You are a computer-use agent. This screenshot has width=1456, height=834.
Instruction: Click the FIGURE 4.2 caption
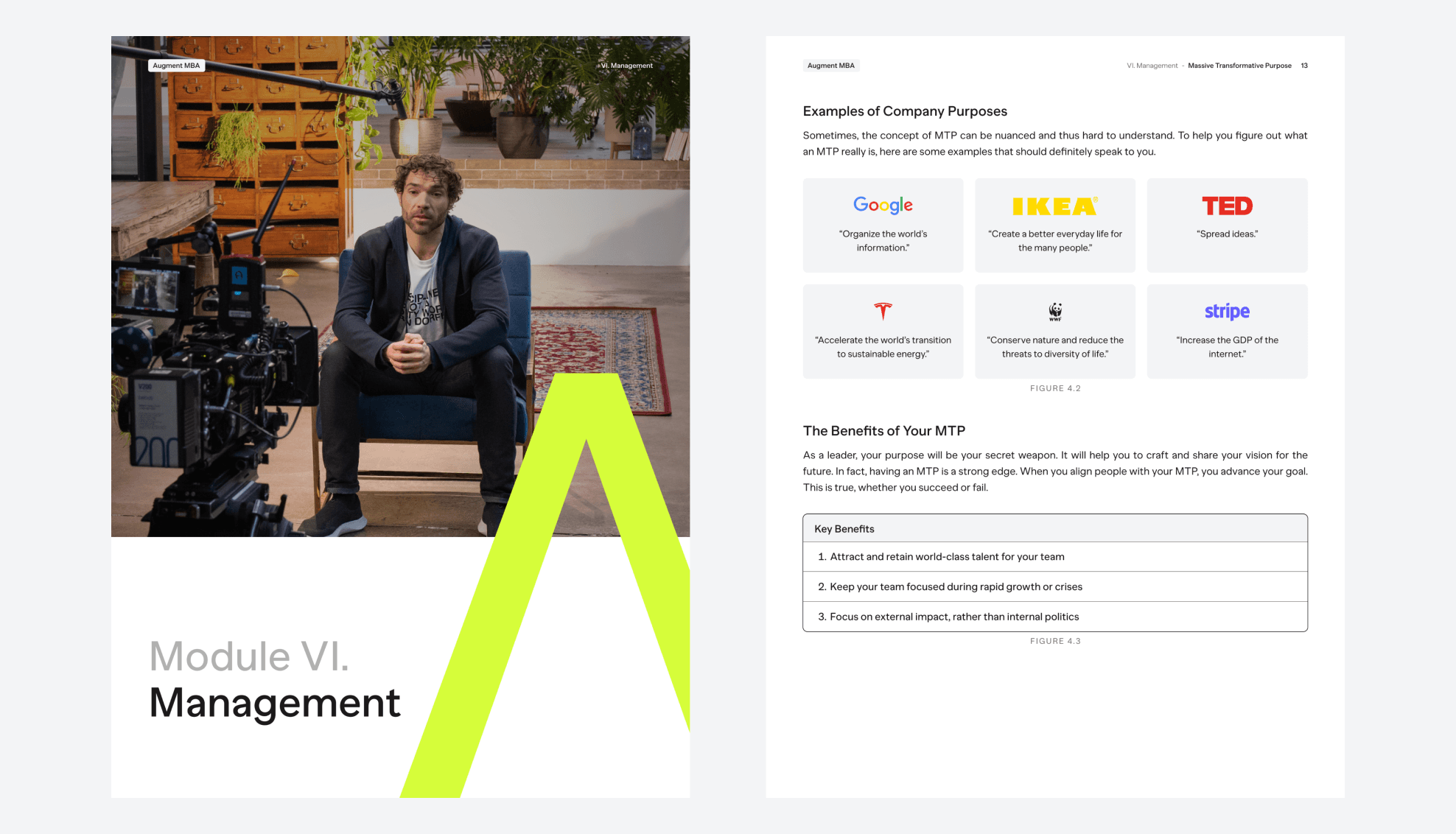(x=1055, y=388)
